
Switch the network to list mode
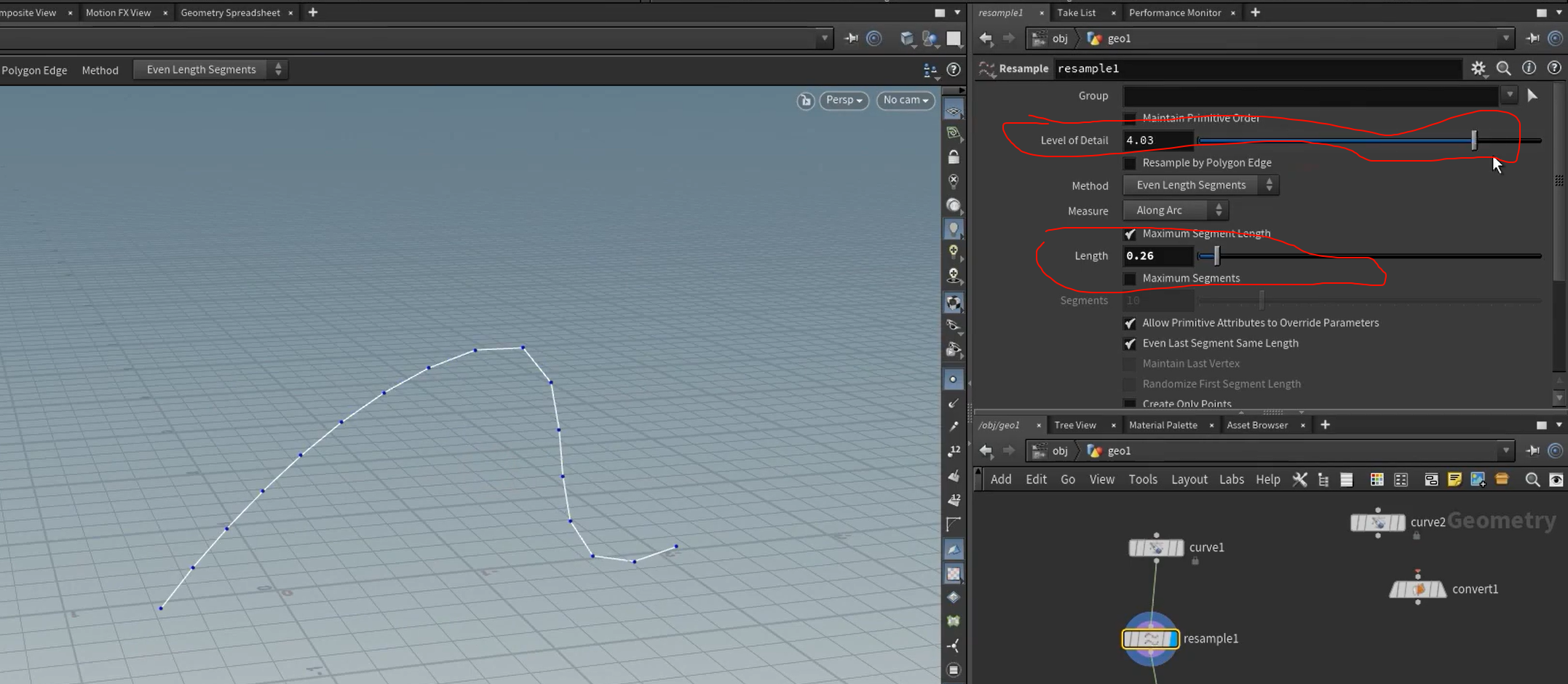[x=1347, y=480]
